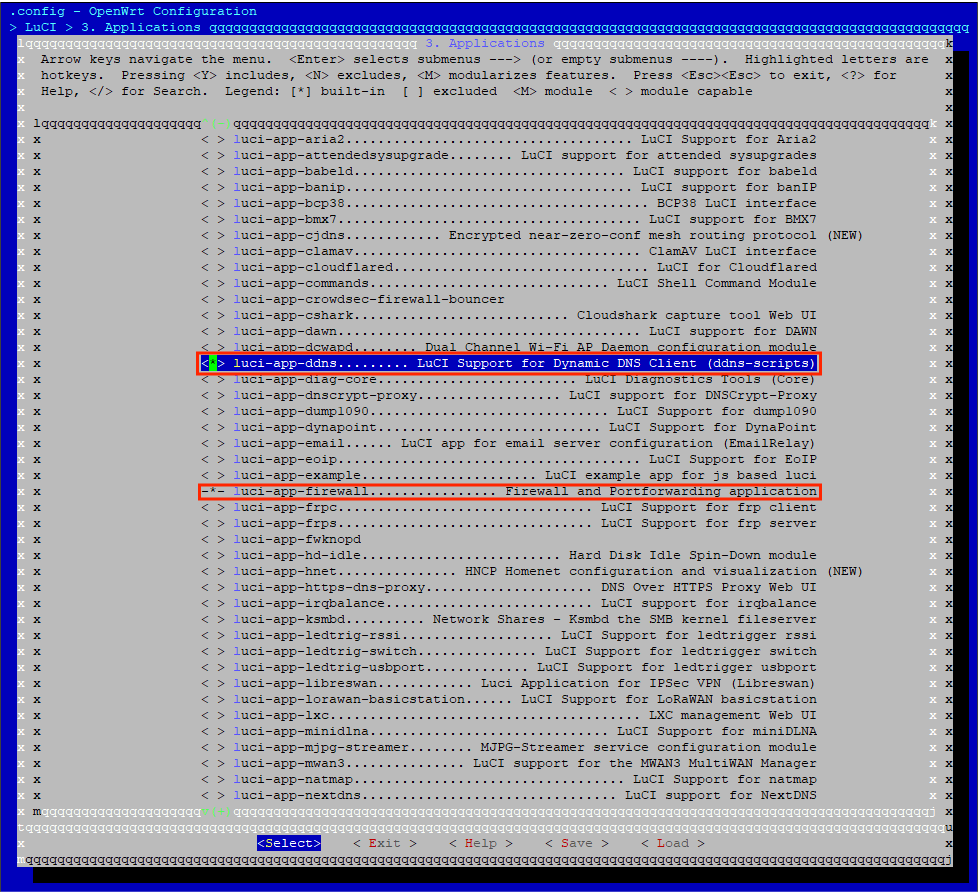Select the luci-app-clamav entry
The width and height of the screenshot is (978, 892).
(524, 251)
